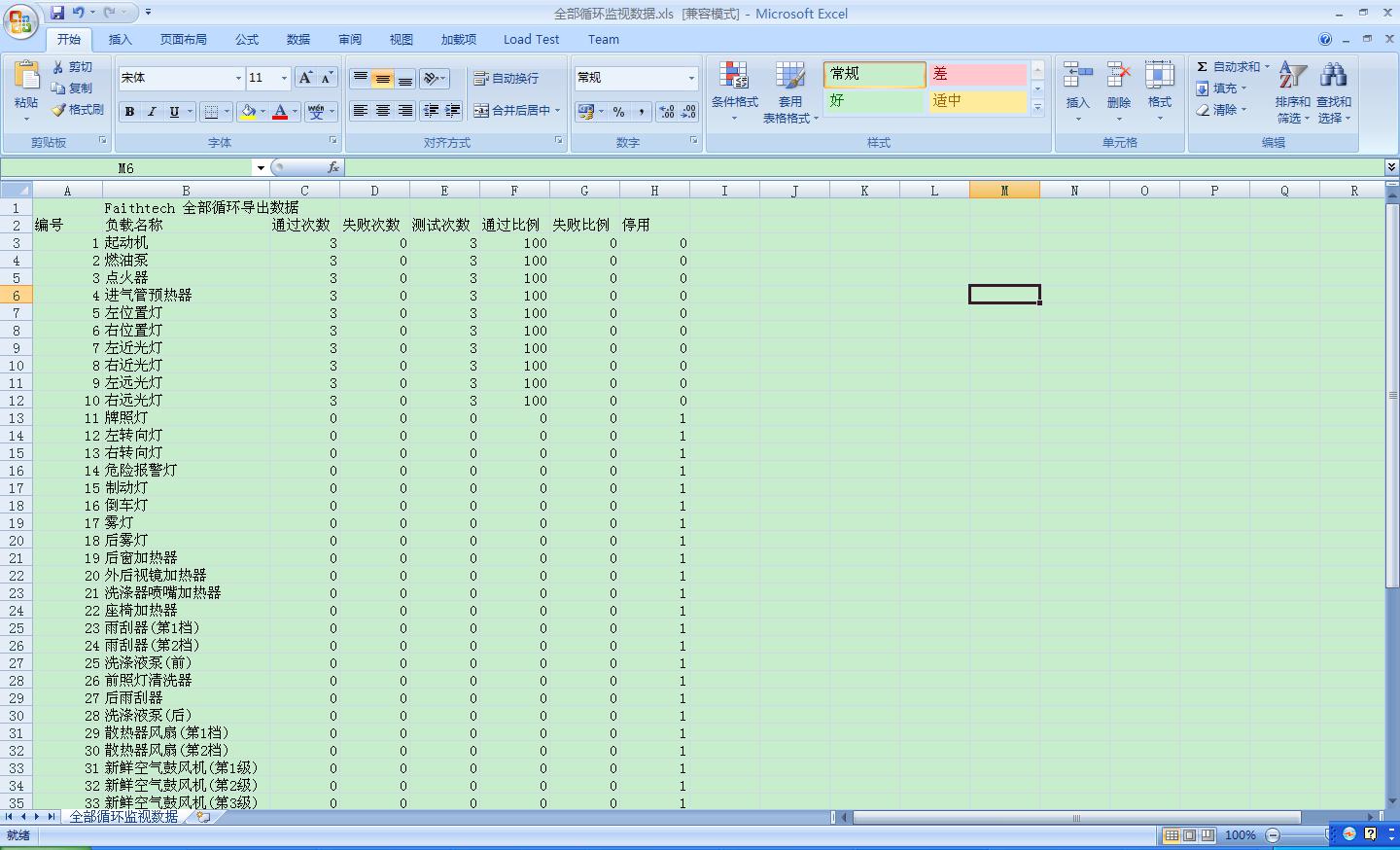Switch to the Insert (插入) ribbon tab

click(x=120, y=40)
